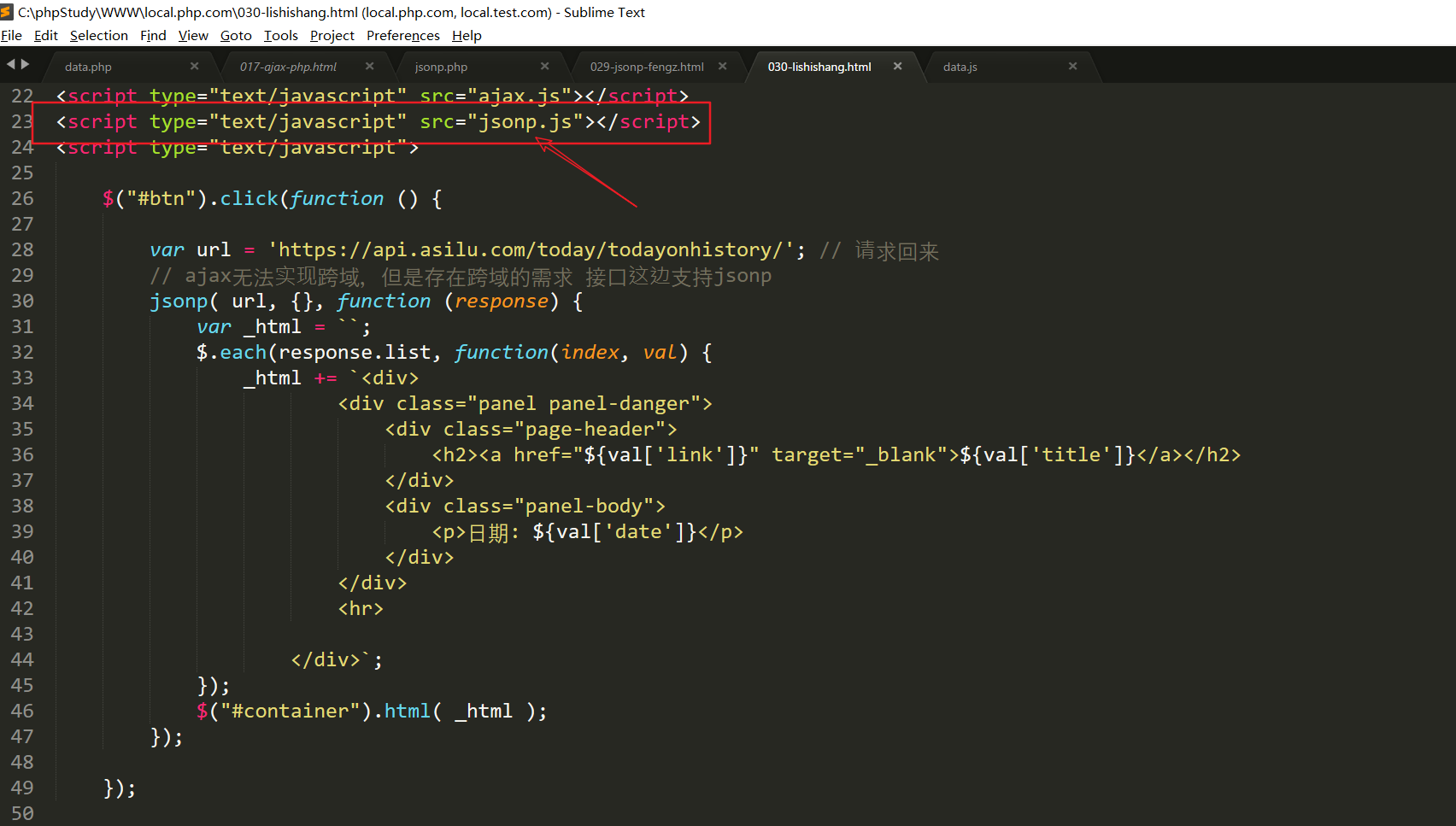The image size is (1456, 826).
Task: Place cursor on the todayonhistory URL string
Action: [536, 249]
